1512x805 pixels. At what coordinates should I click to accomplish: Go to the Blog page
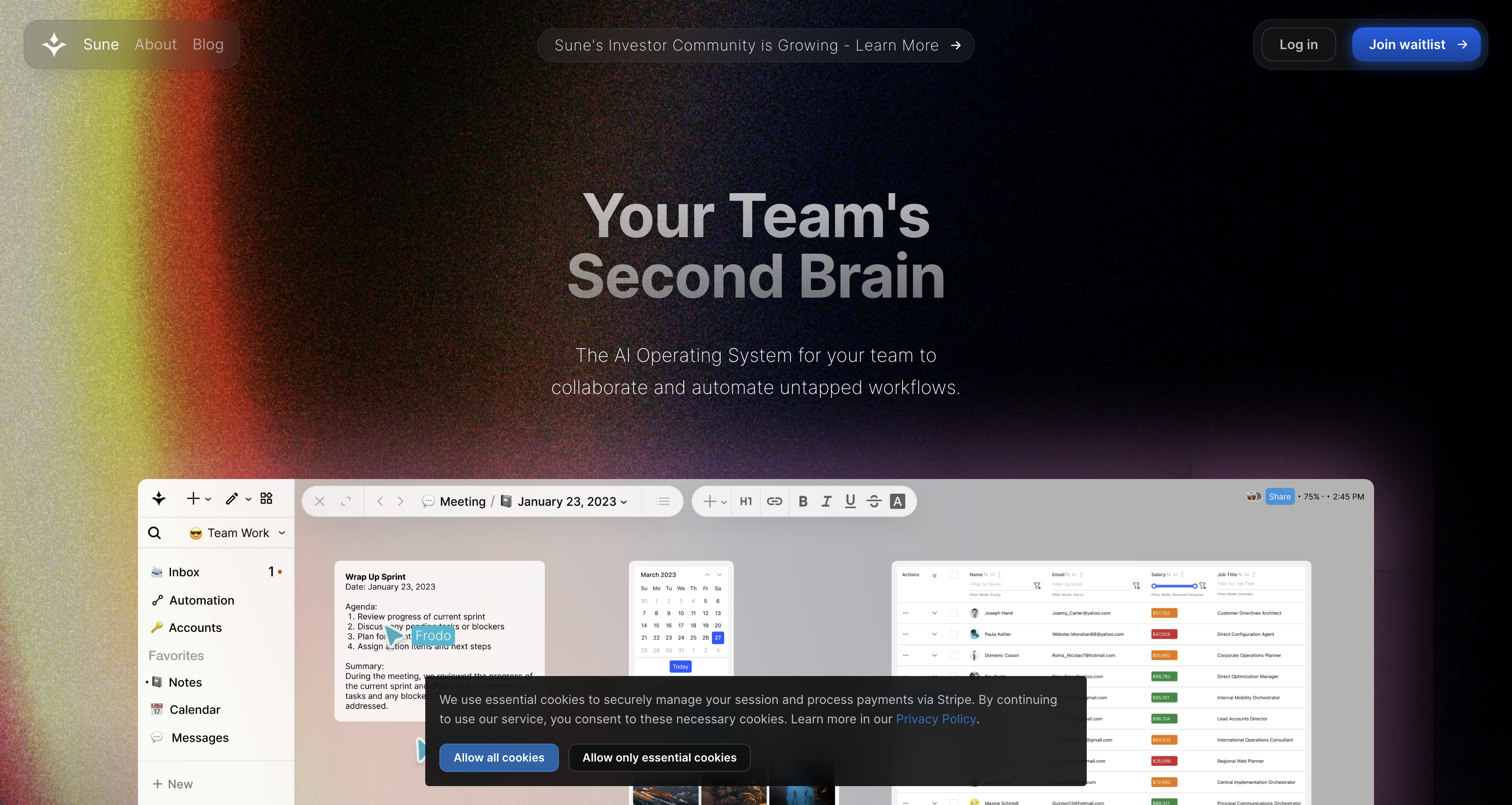tap(208, 44)
